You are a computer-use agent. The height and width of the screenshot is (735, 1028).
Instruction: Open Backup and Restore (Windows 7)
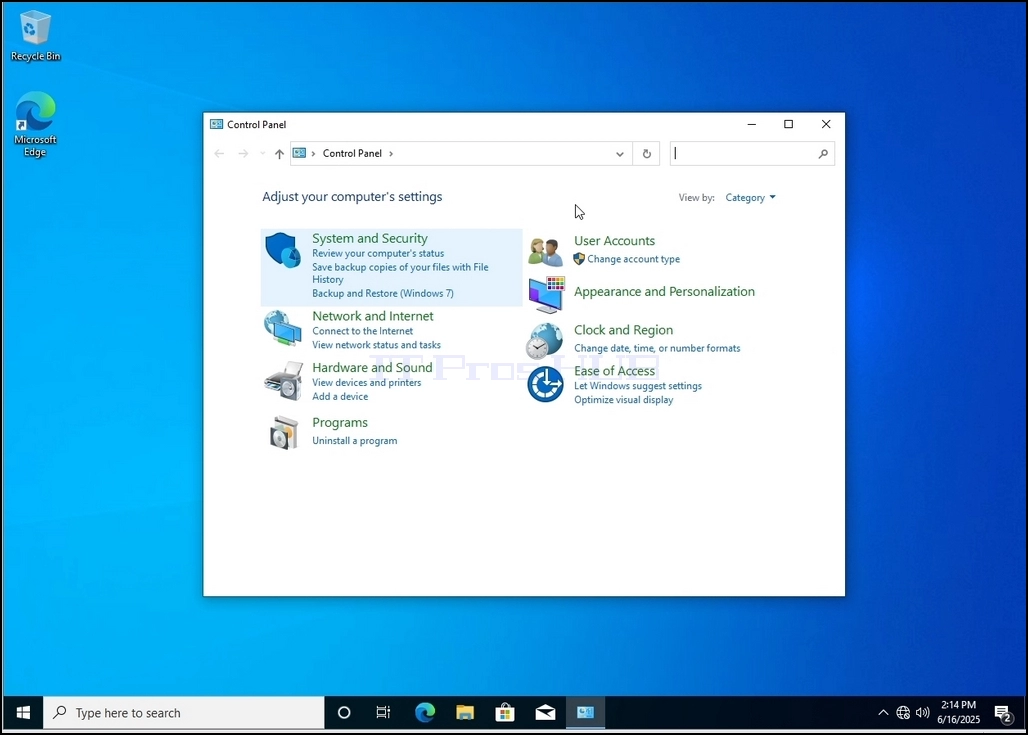382,293
